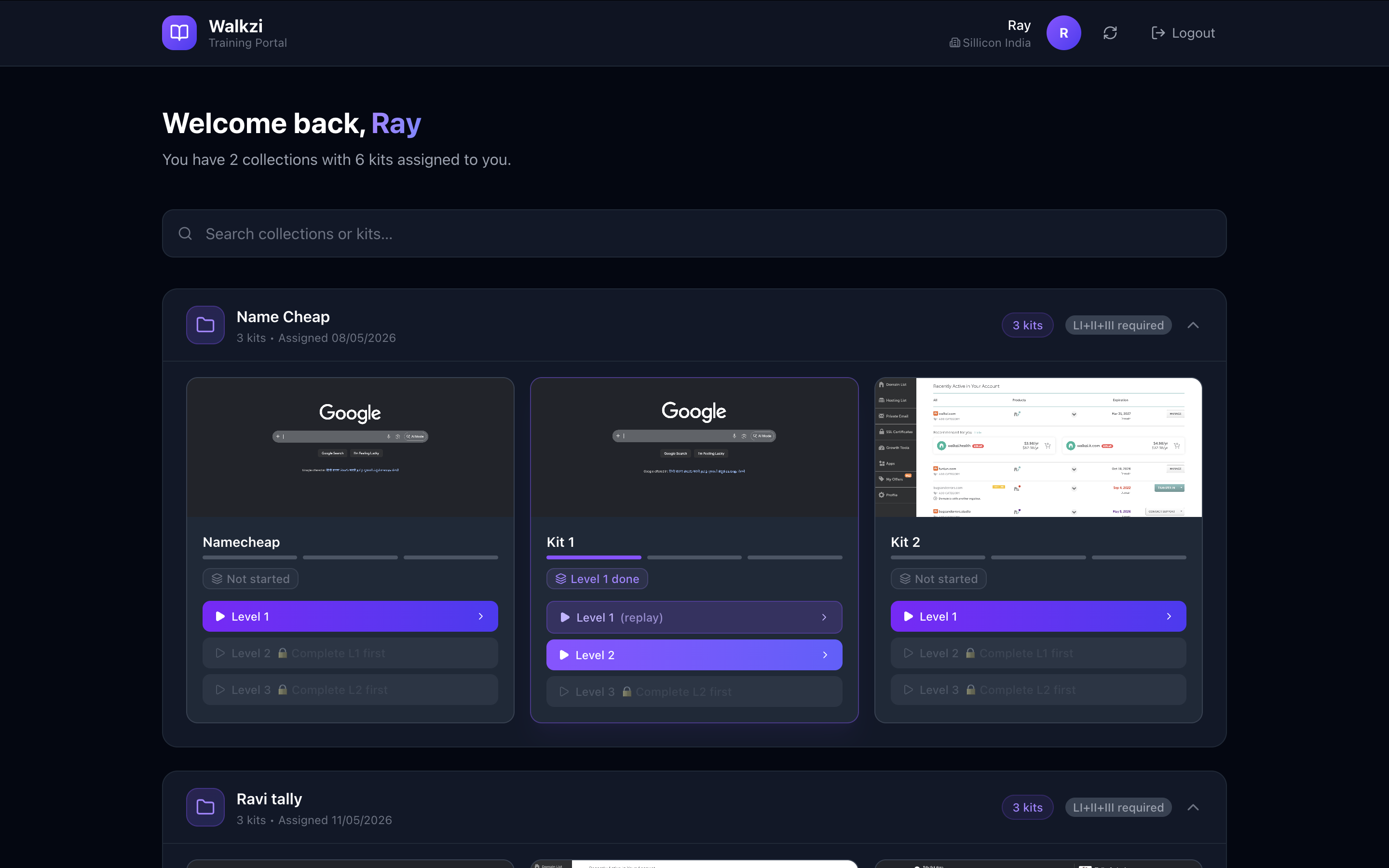Click the refresh icon in the header

click(1110, 33)
